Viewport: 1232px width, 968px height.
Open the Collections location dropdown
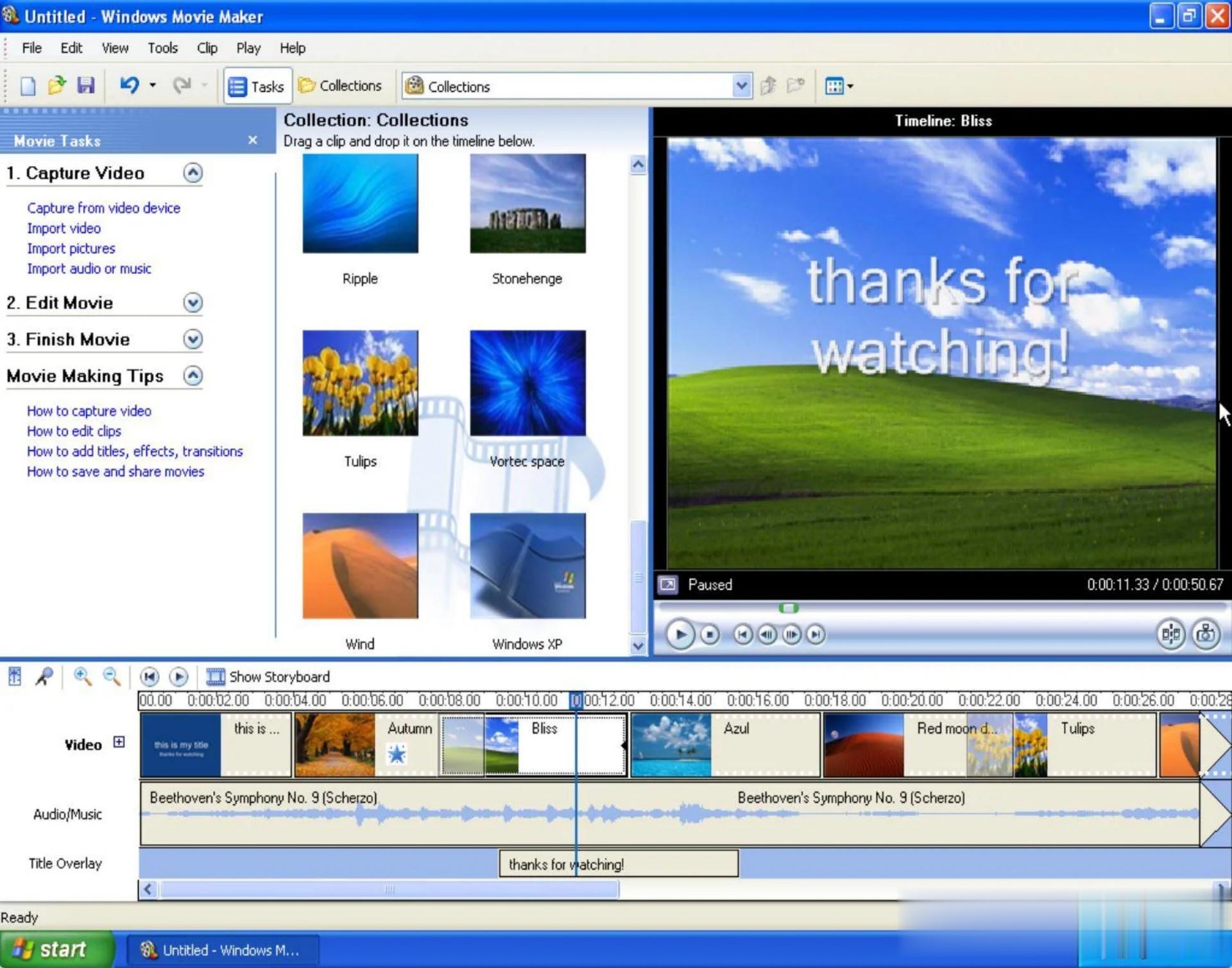[x=741, y=85]
